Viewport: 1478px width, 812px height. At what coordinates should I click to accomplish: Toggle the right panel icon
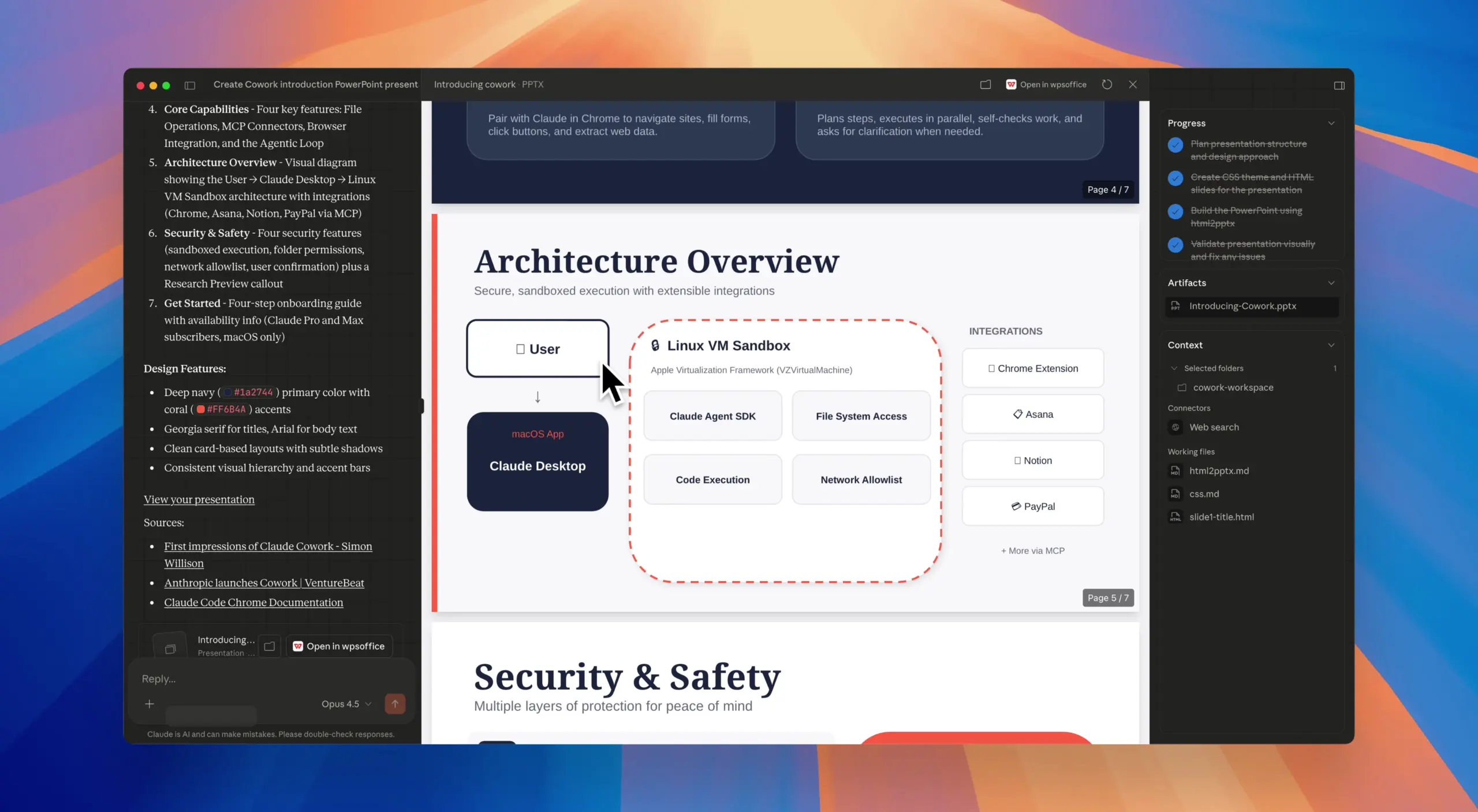pos(1339,85)
